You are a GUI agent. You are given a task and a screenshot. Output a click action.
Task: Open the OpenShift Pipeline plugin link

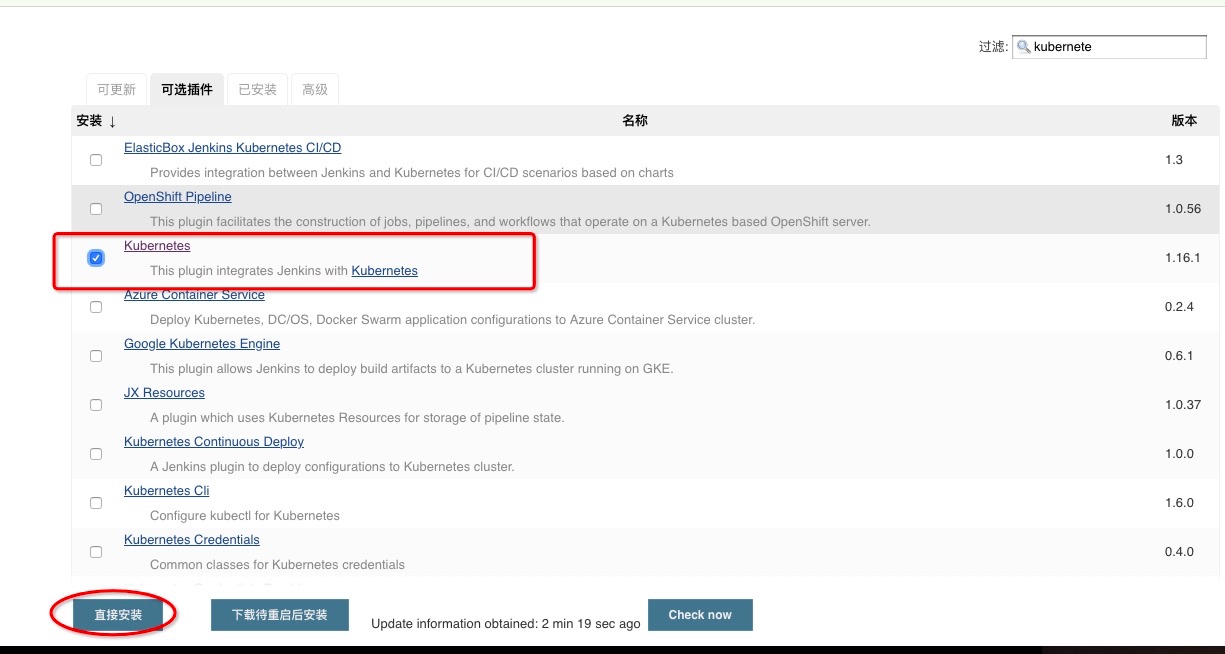pos(177,197)
